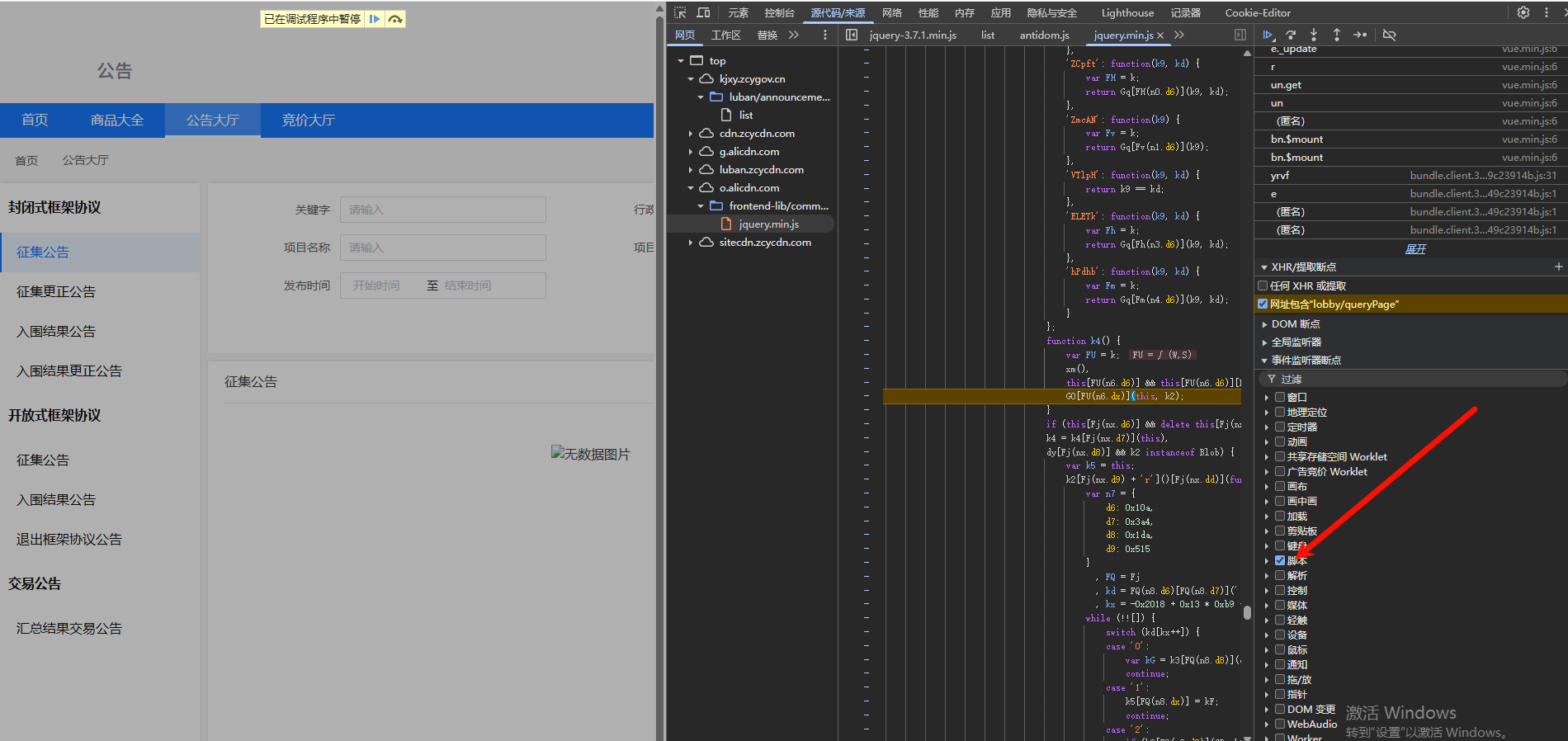This screenshot has width=1568, height=741.
Task: Collapse the XHR/提取断点 section
Action: tap(1264, 267)
